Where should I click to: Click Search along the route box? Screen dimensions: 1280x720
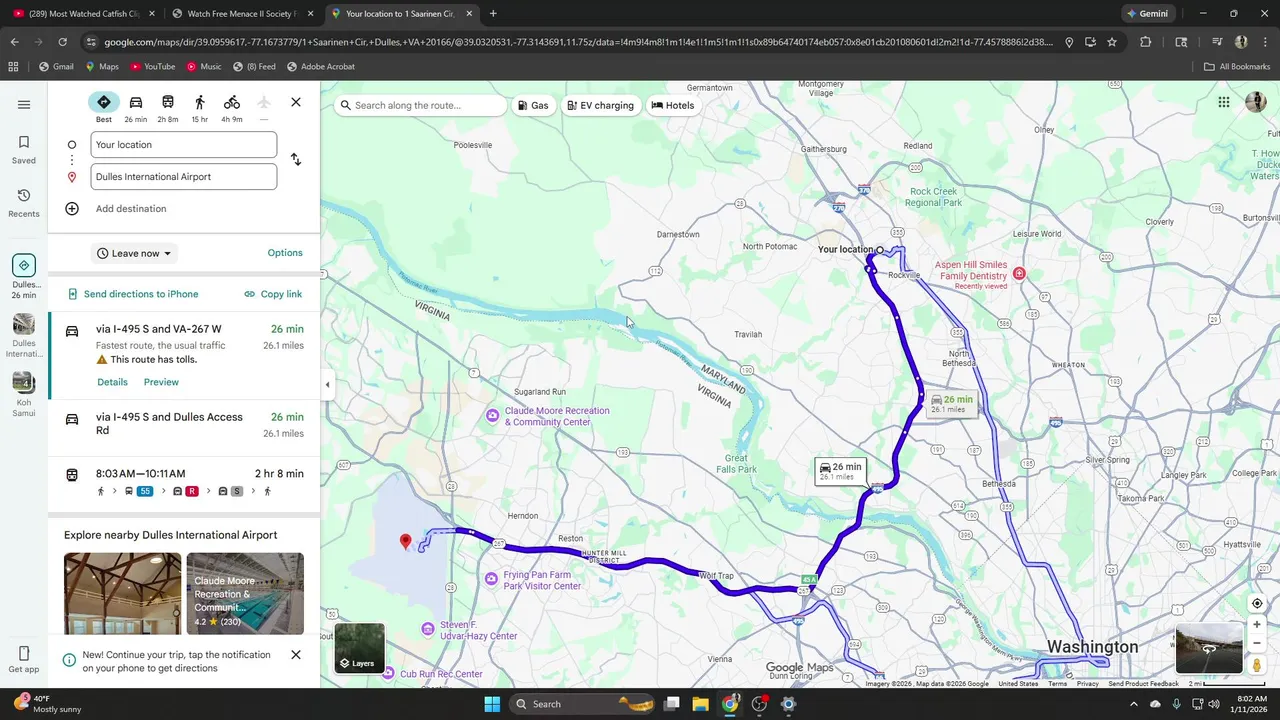coord(420,105)
